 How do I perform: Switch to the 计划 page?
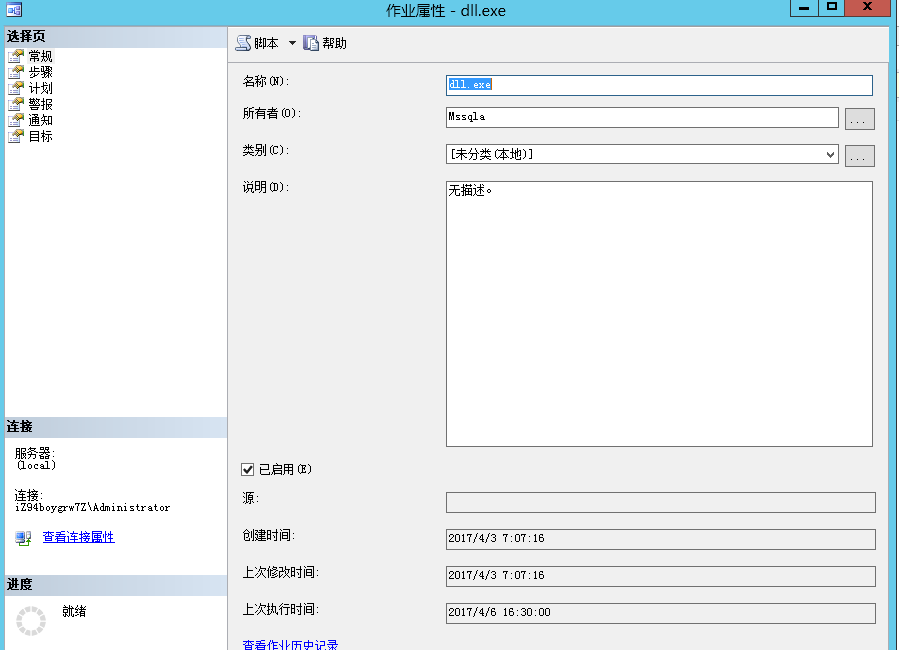pos(41,88)
